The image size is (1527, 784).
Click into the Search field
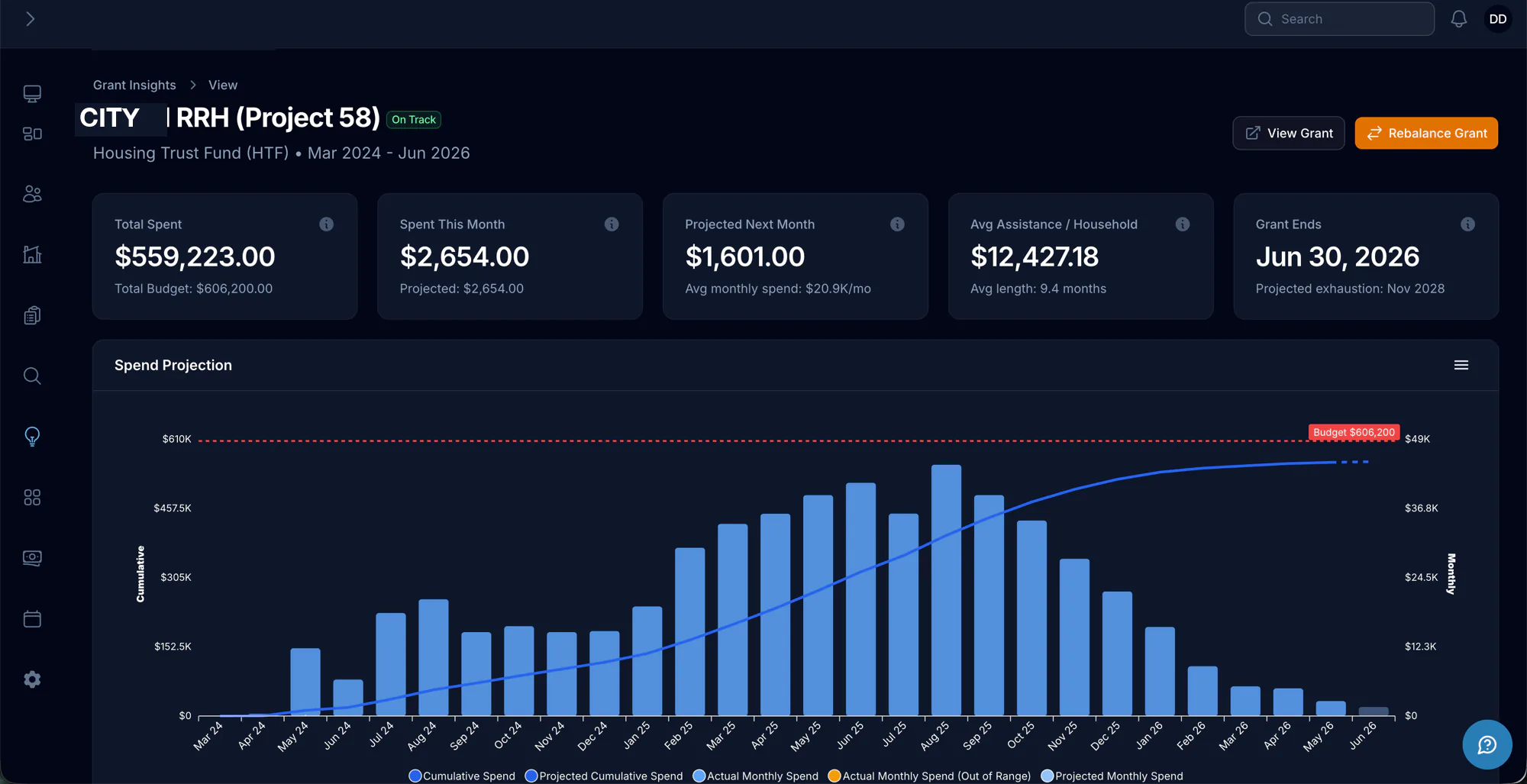click(1339, 19)
